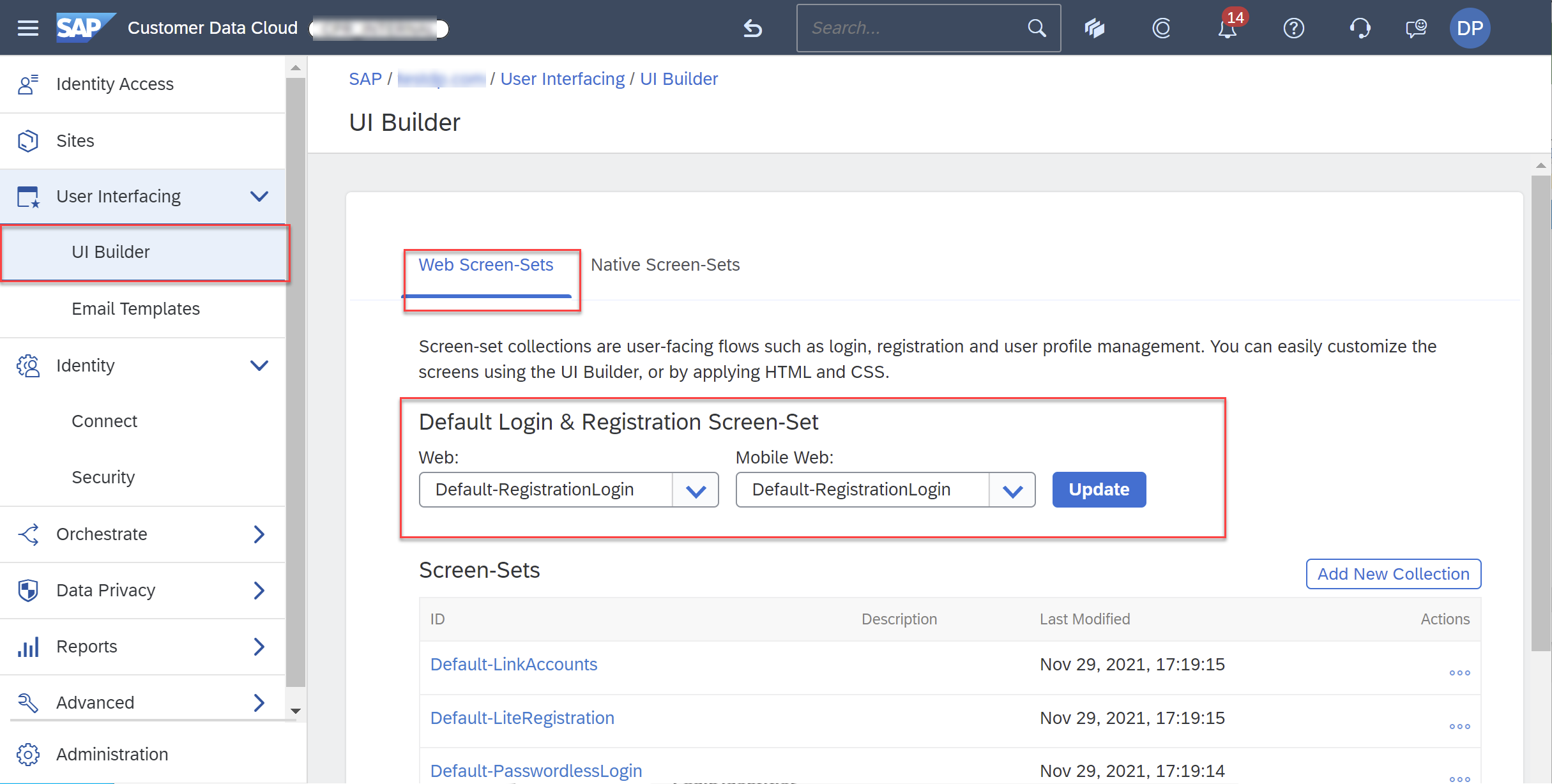Viewport: 1552px width, 784px height.
Task: Click the Orchestrate flow icon
Action: point(28,534)
